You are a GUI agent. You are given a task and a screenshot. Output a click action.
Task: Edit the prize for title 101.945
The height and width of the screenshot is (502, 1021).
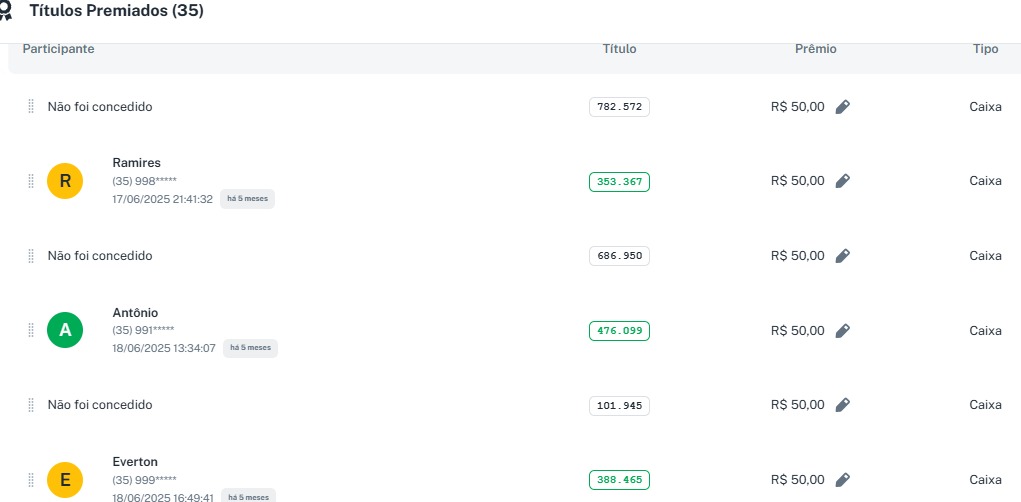tap(842, 405)
